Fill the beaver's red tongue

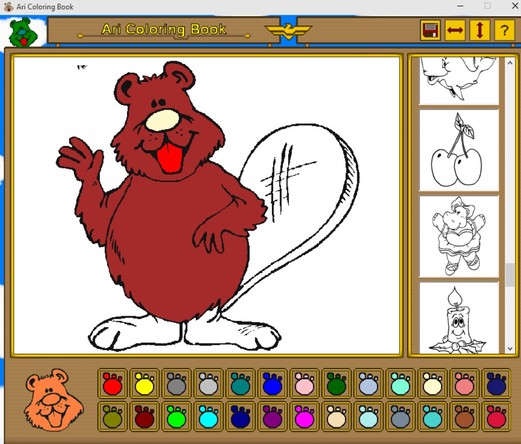pos(171,158)
